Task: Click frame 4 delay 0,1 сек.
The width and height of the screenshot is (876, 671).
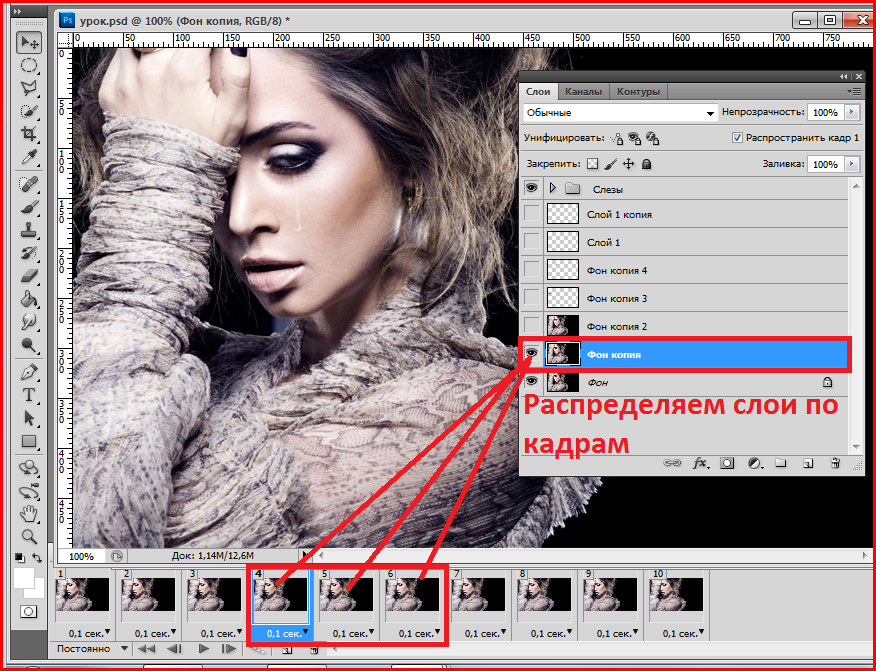Action: pos(280,633)
